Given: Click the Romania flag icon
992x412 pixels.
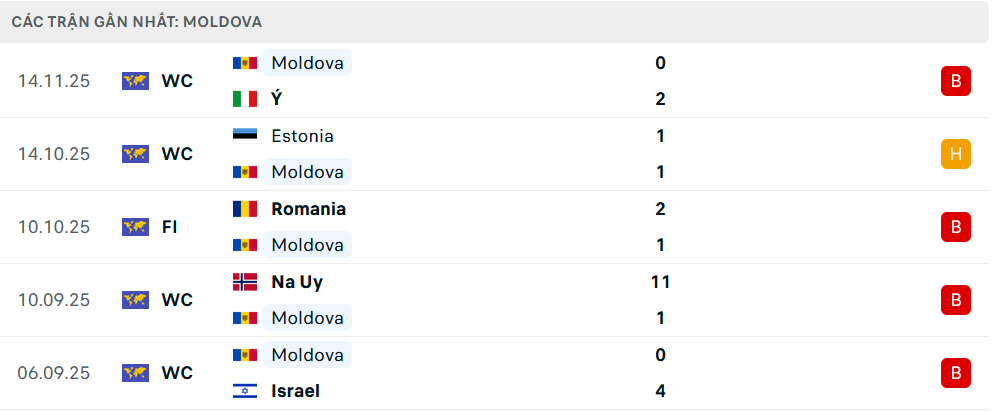Looking at the screenshot, I should click(245, 209).
